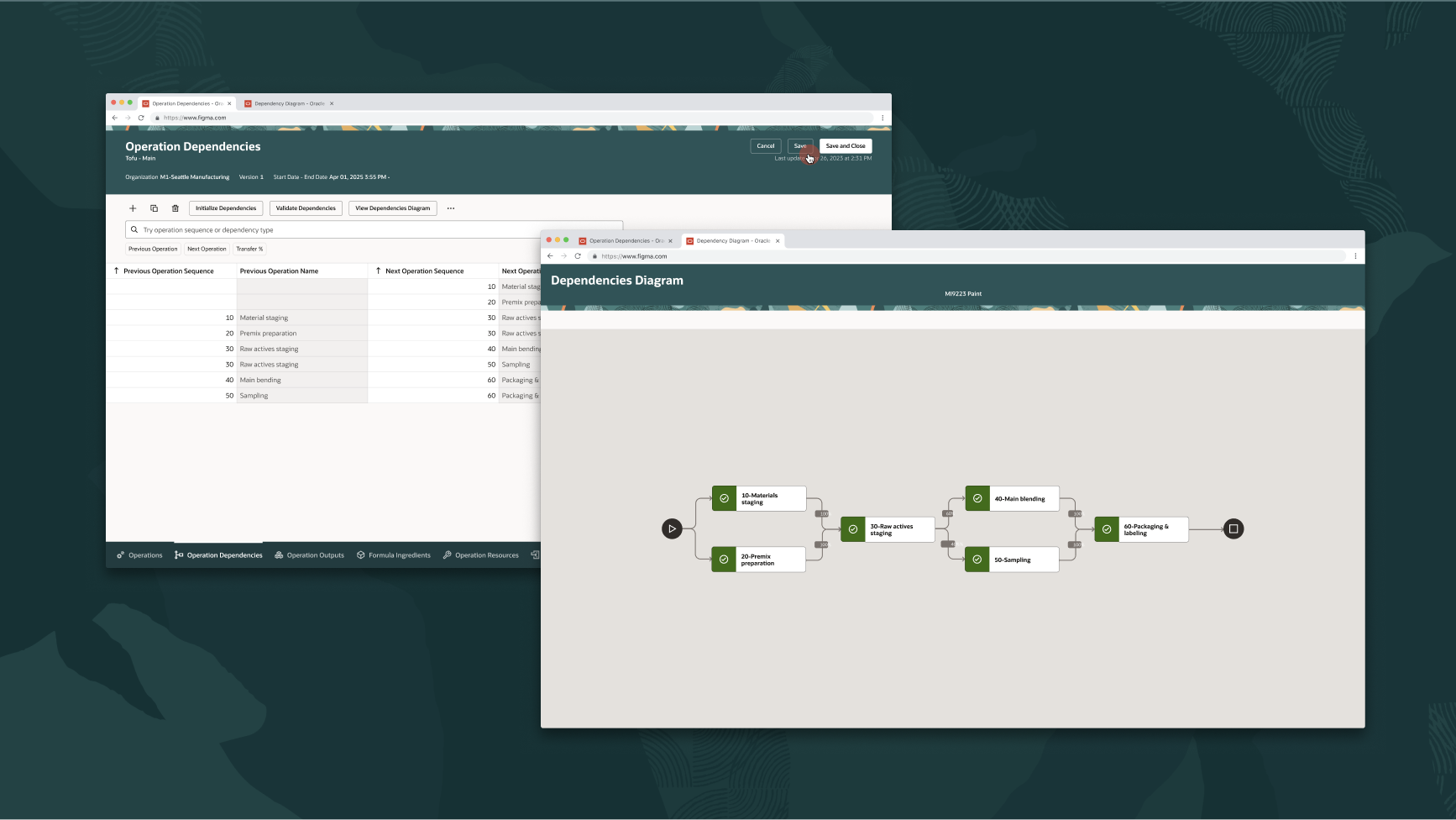The width and height of the screenshot is (1456, 820).
Task: Select the 40-Main blending node label
Action: coord(1019,499)
